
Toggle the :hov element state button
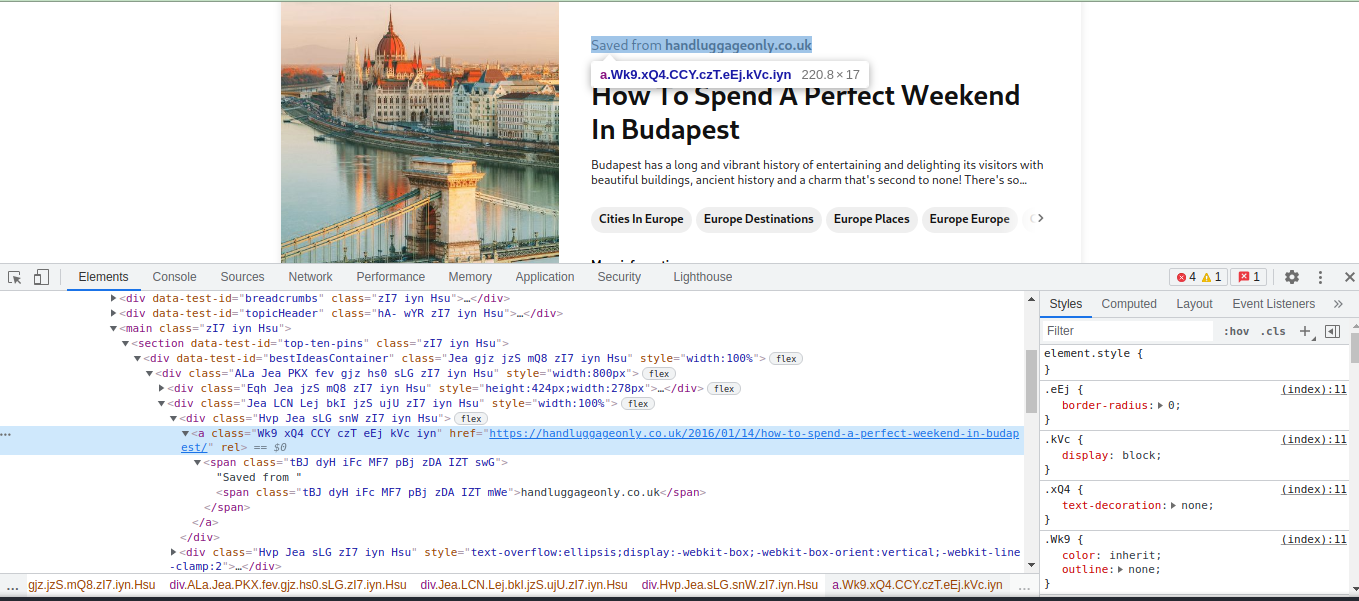click(1237, 331)
